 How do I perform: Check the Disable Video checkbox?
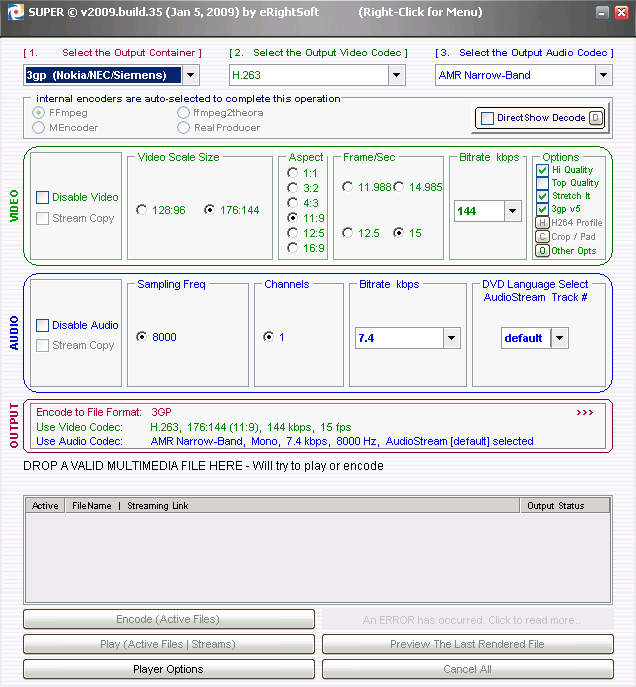tap(42, 198)
